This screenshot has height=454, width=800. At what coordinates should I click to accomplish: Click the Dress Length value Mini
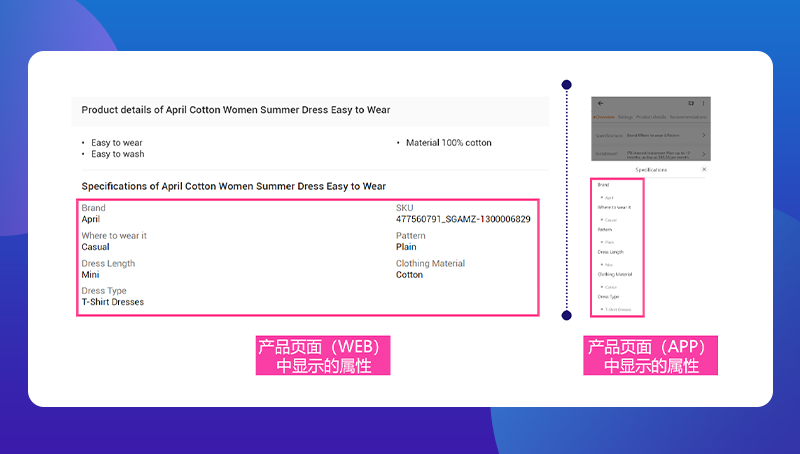click(90, 274)
